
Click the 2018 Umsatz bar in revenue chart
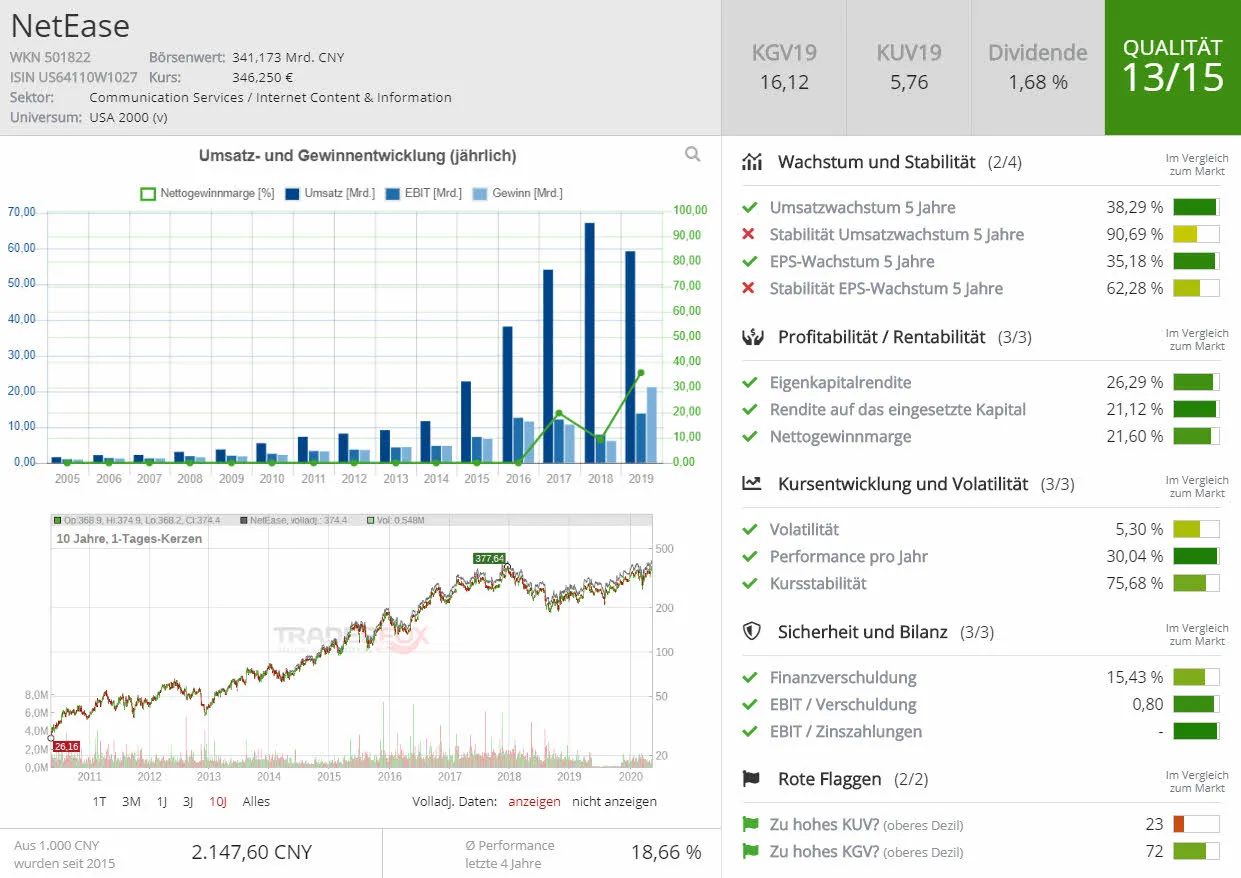point(589,343)
